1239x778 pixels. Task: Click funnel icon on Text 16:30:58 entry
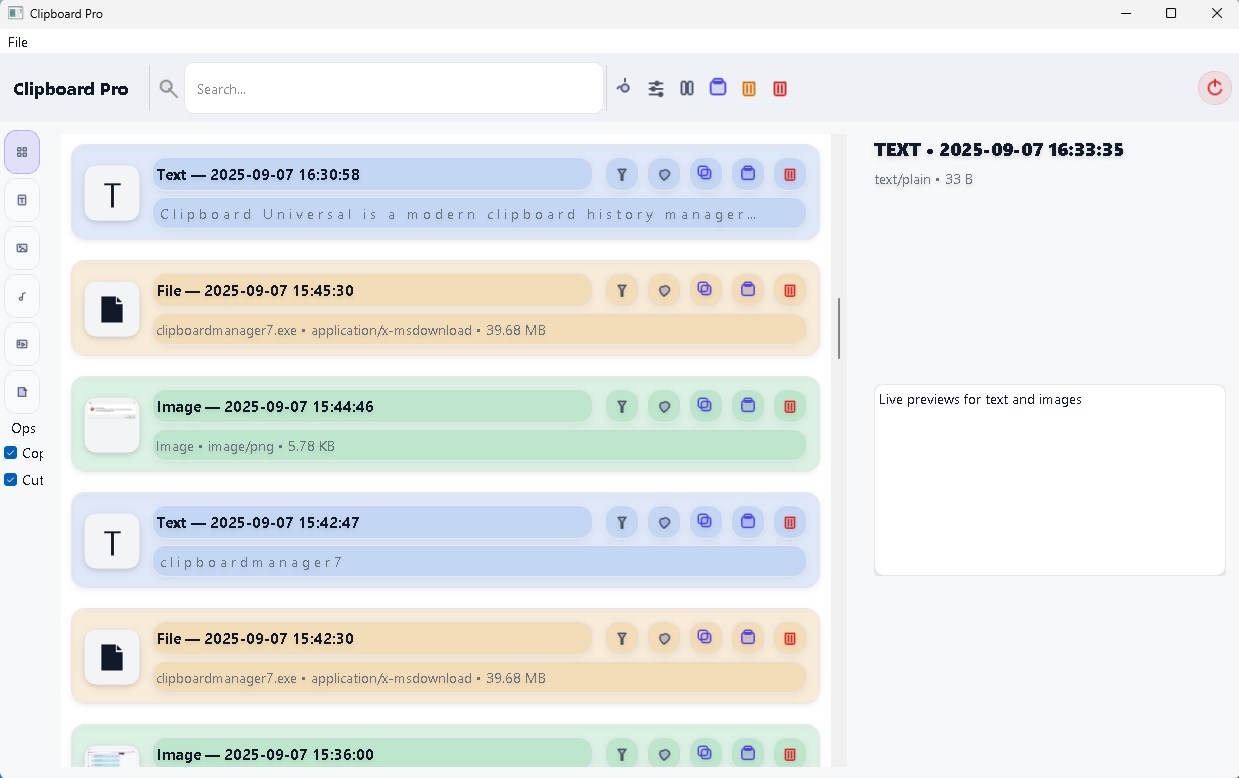622,174
